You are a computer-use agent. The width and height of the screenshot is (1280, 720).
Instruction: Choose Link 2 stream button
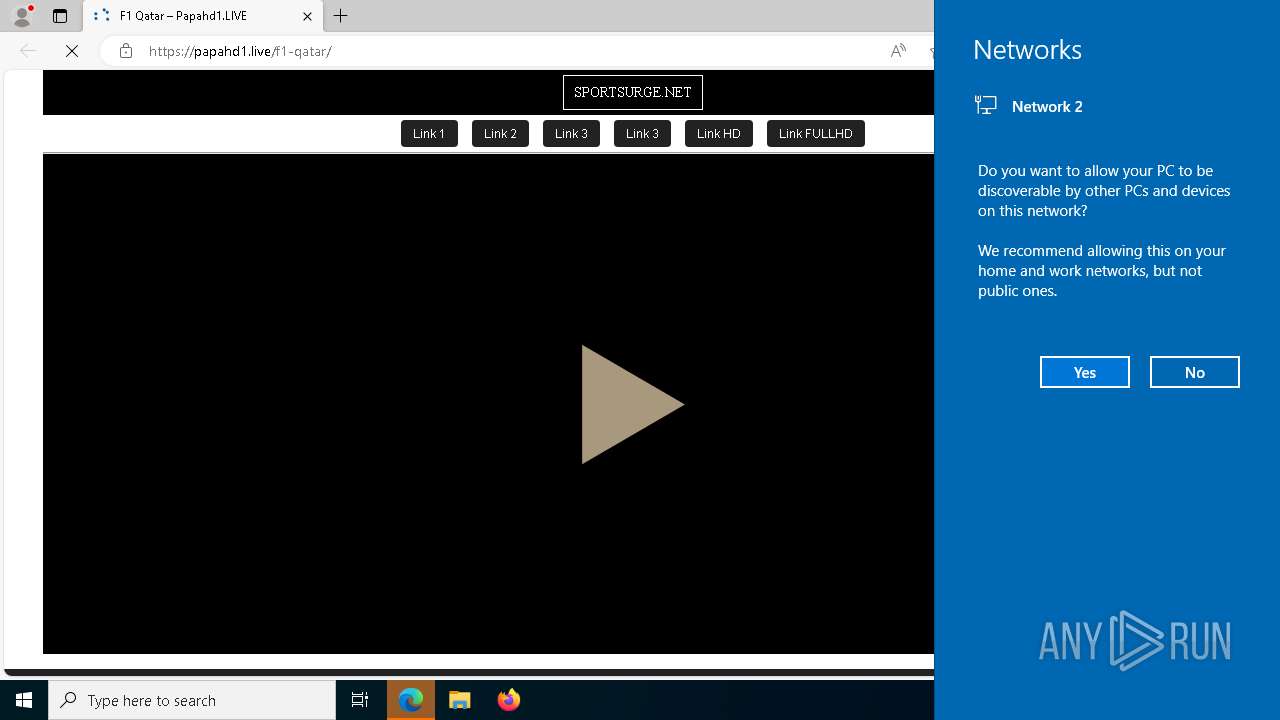[x=500, y=133]
